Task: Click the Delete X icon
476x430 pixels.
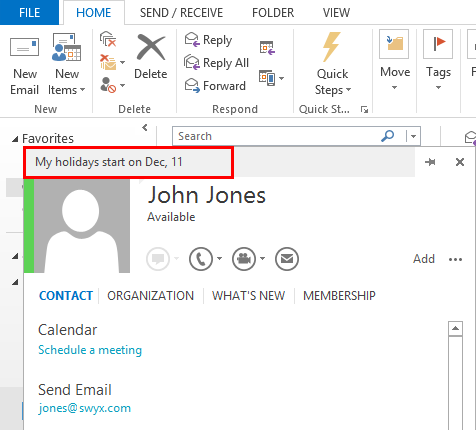Action: (151, 47)
